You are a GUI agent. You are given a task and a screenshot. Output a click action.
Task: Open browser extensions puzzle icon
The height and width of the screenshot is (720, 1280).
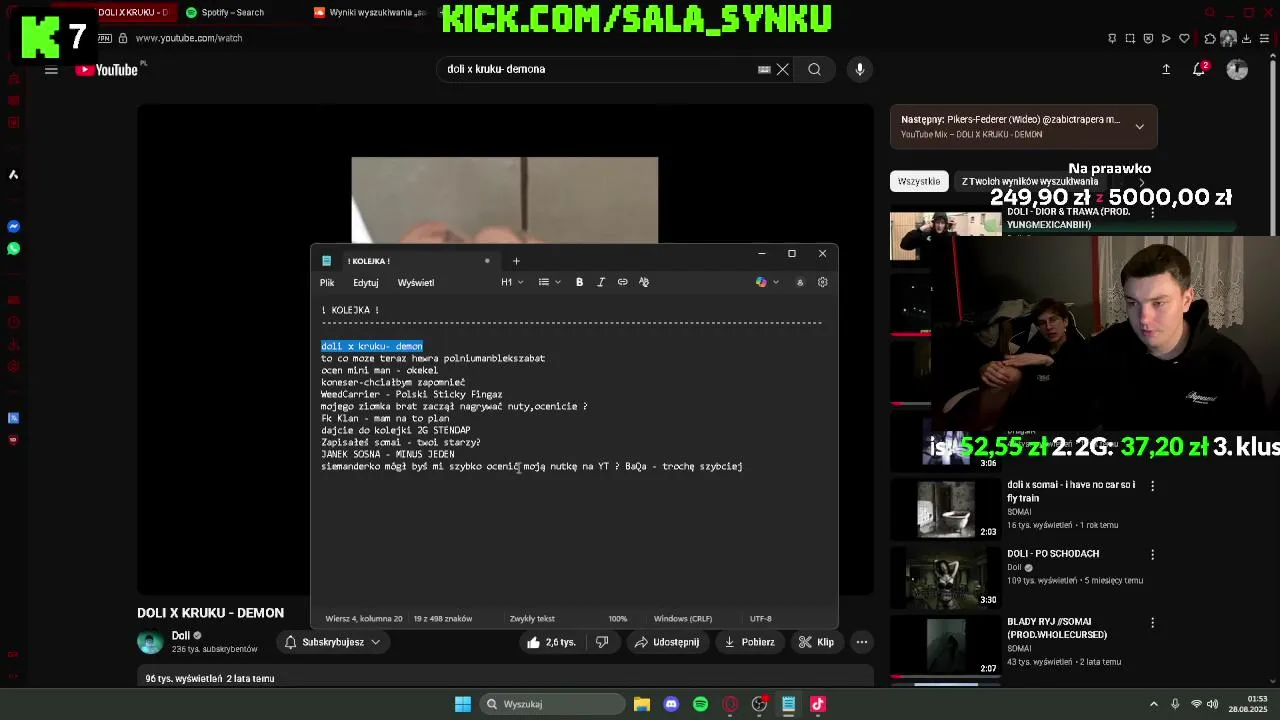(x=1210, y=38)
